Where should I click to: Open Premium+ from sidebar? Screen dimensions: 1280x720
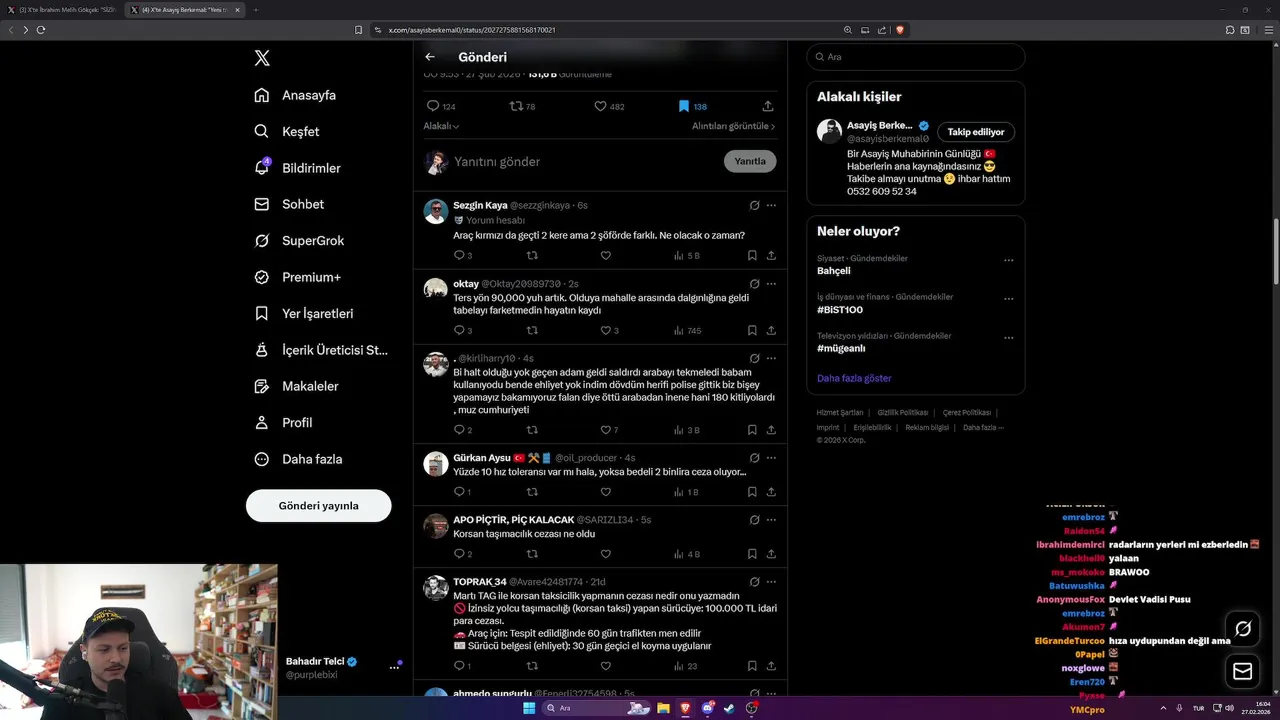coord(297,277)
